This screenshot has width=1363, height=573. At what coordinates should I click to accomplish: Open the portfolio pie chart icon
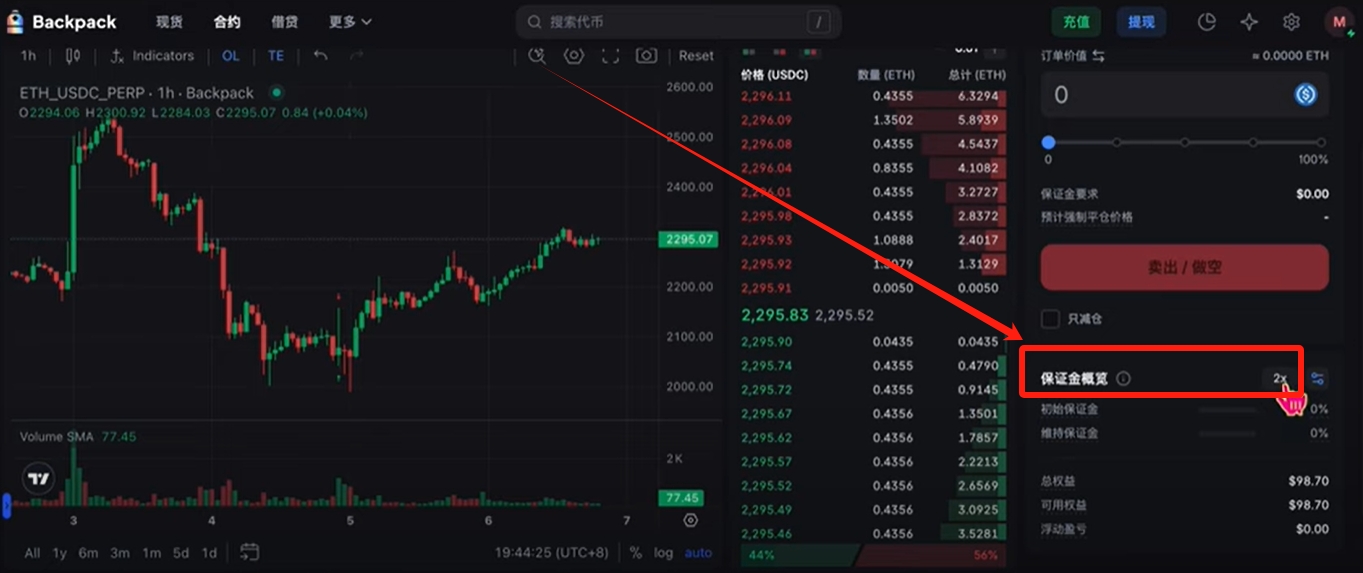(1207, 21)
